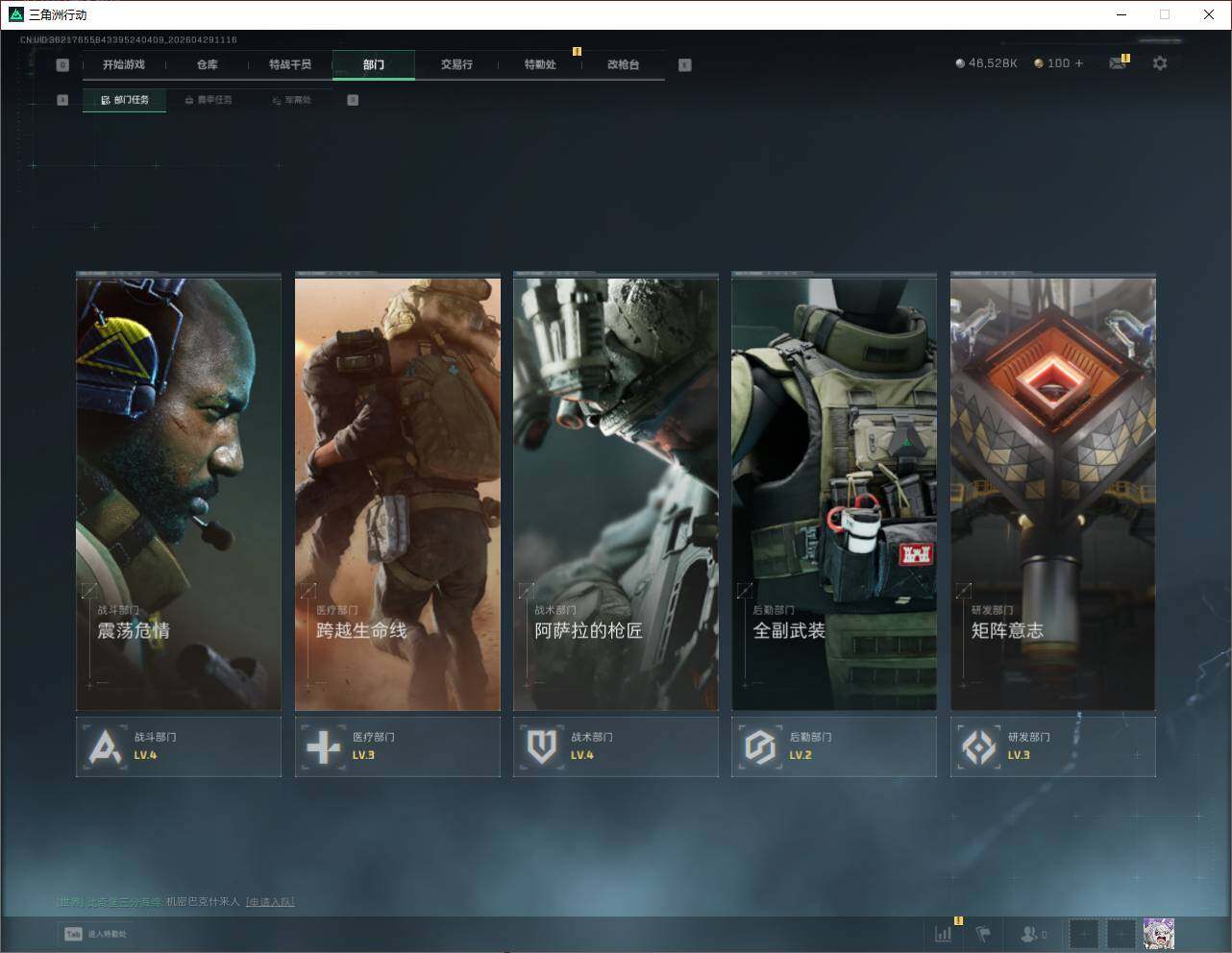Viewport: 1232px width, 953px height.
Task: Open the 矩阵意志 research department card
Action: 1053,494
